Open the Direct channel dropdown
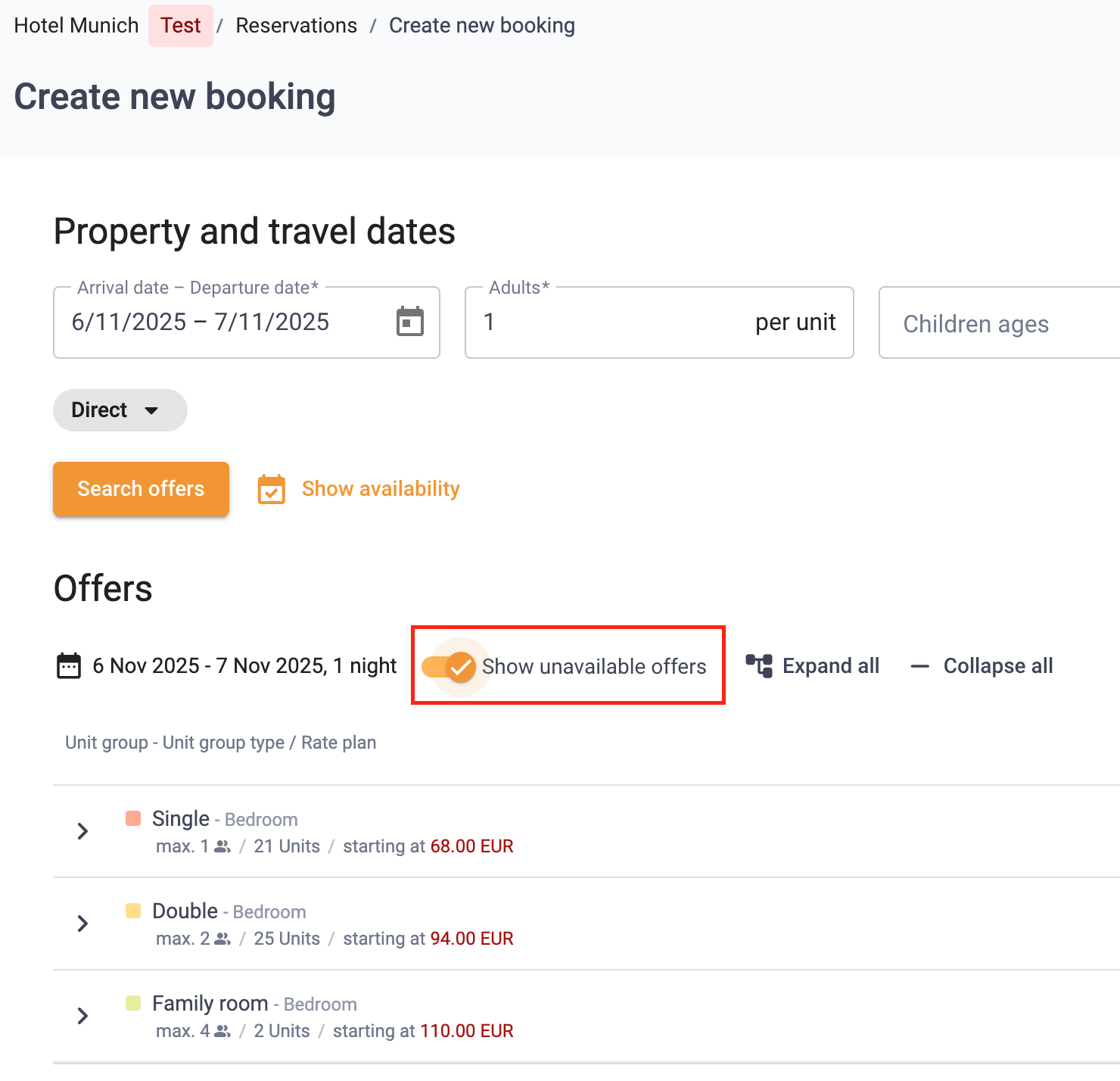 point(120,410)
